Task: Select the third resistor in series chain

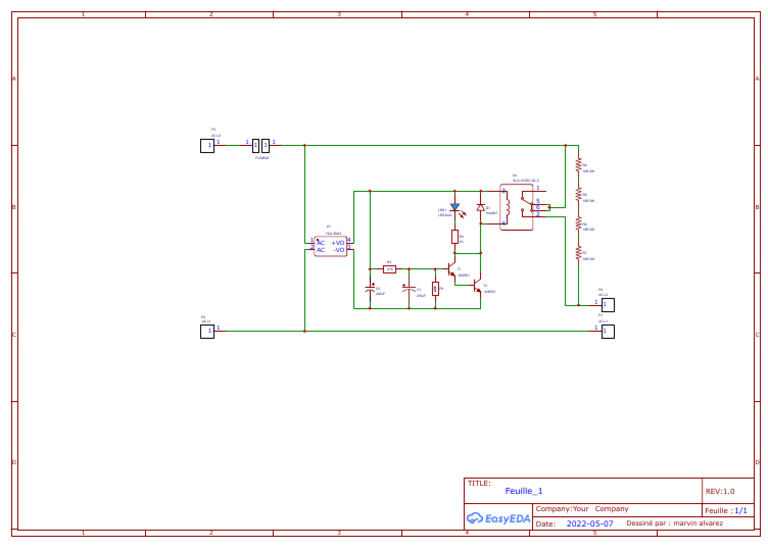Action: pos(578,224)
